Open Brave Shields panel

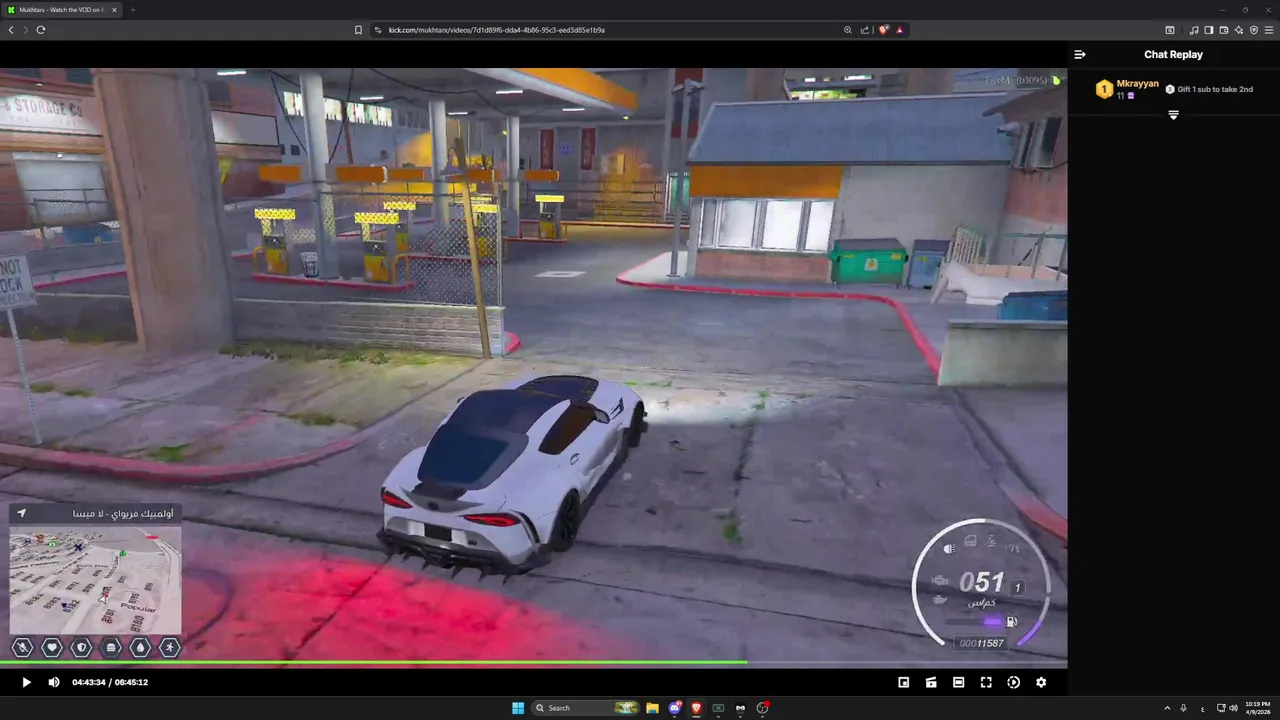pyautogui.click(x=883, y=30)
